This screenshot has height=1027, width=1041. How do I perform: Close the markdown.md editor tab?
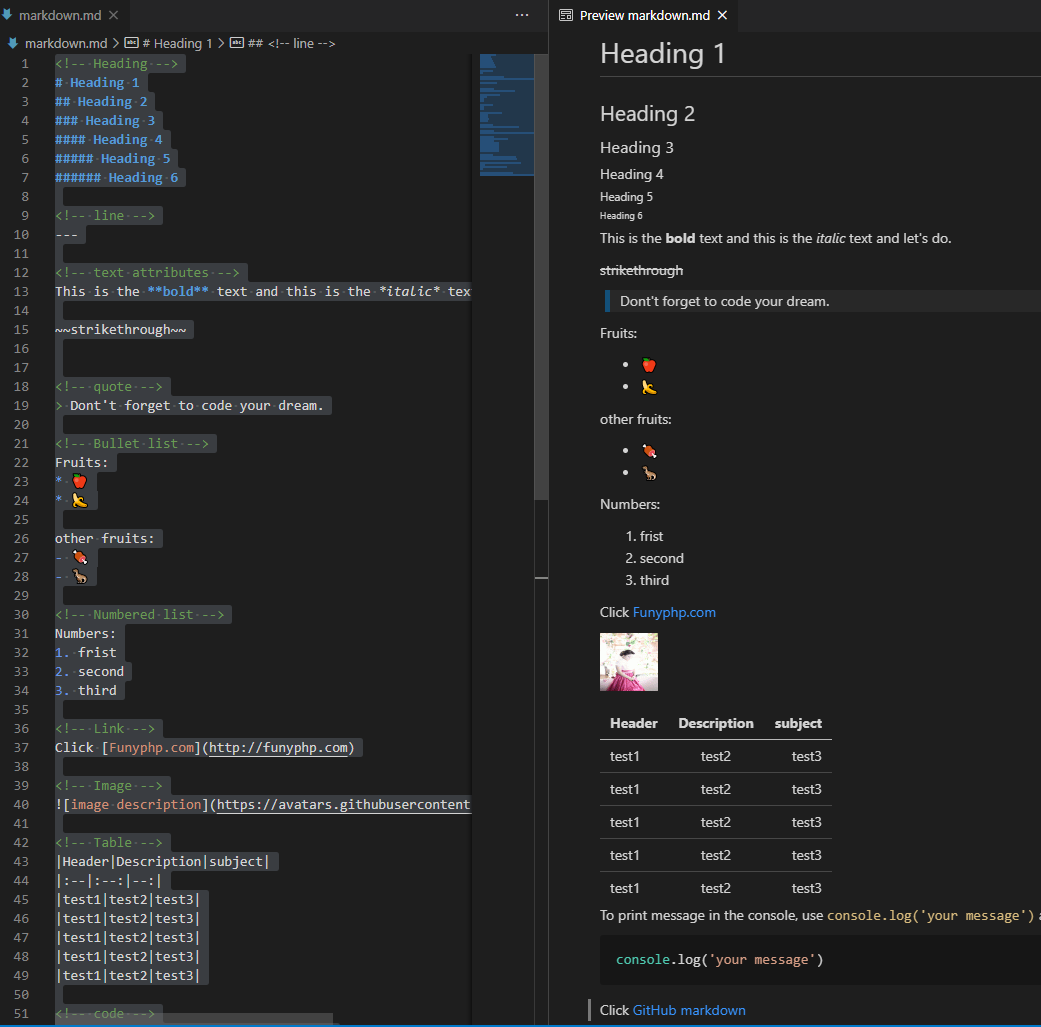[114, 15]
